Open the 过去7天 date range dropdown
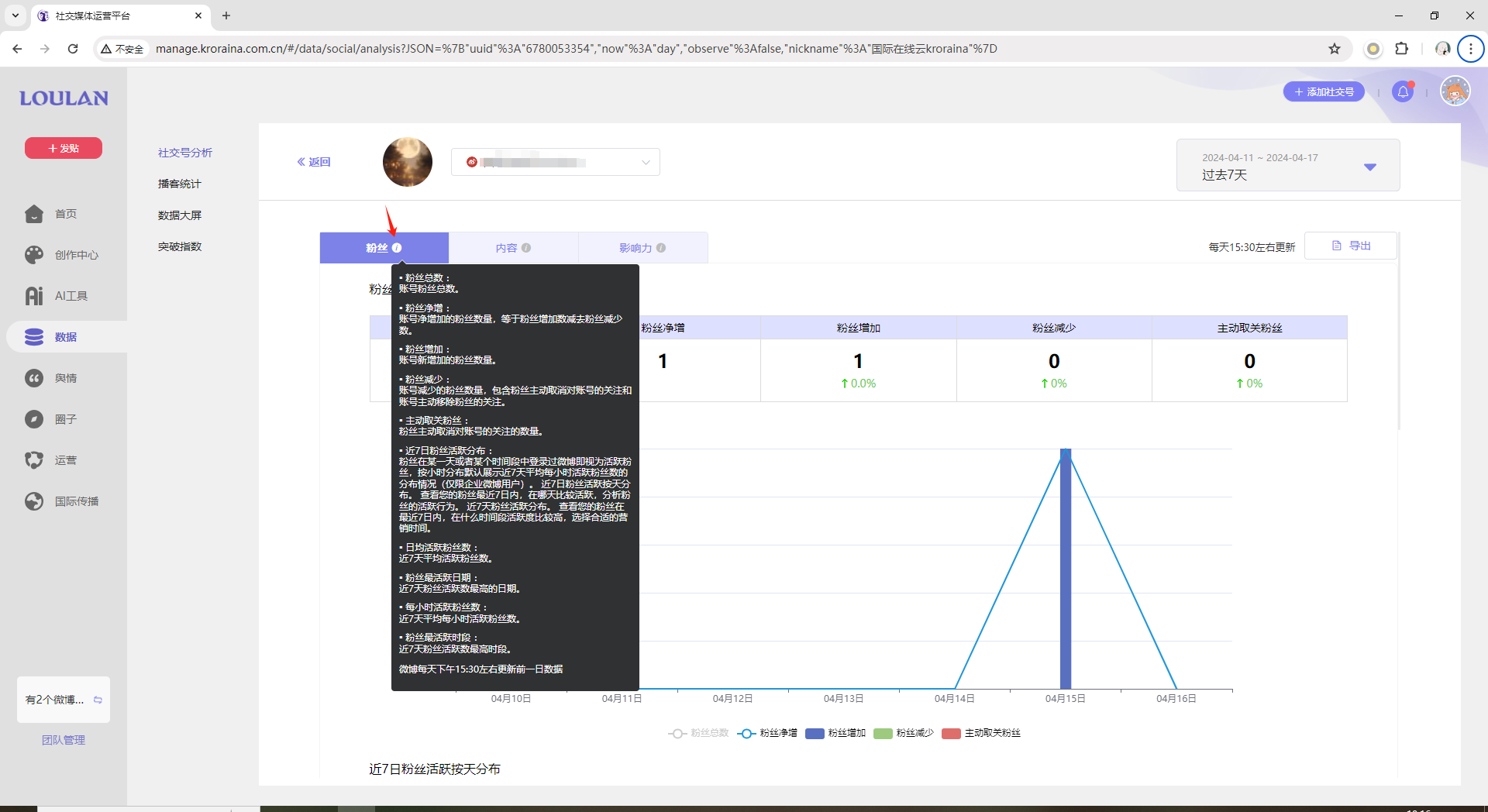This screenshot has height=812, width=1488. point(1288,165)
